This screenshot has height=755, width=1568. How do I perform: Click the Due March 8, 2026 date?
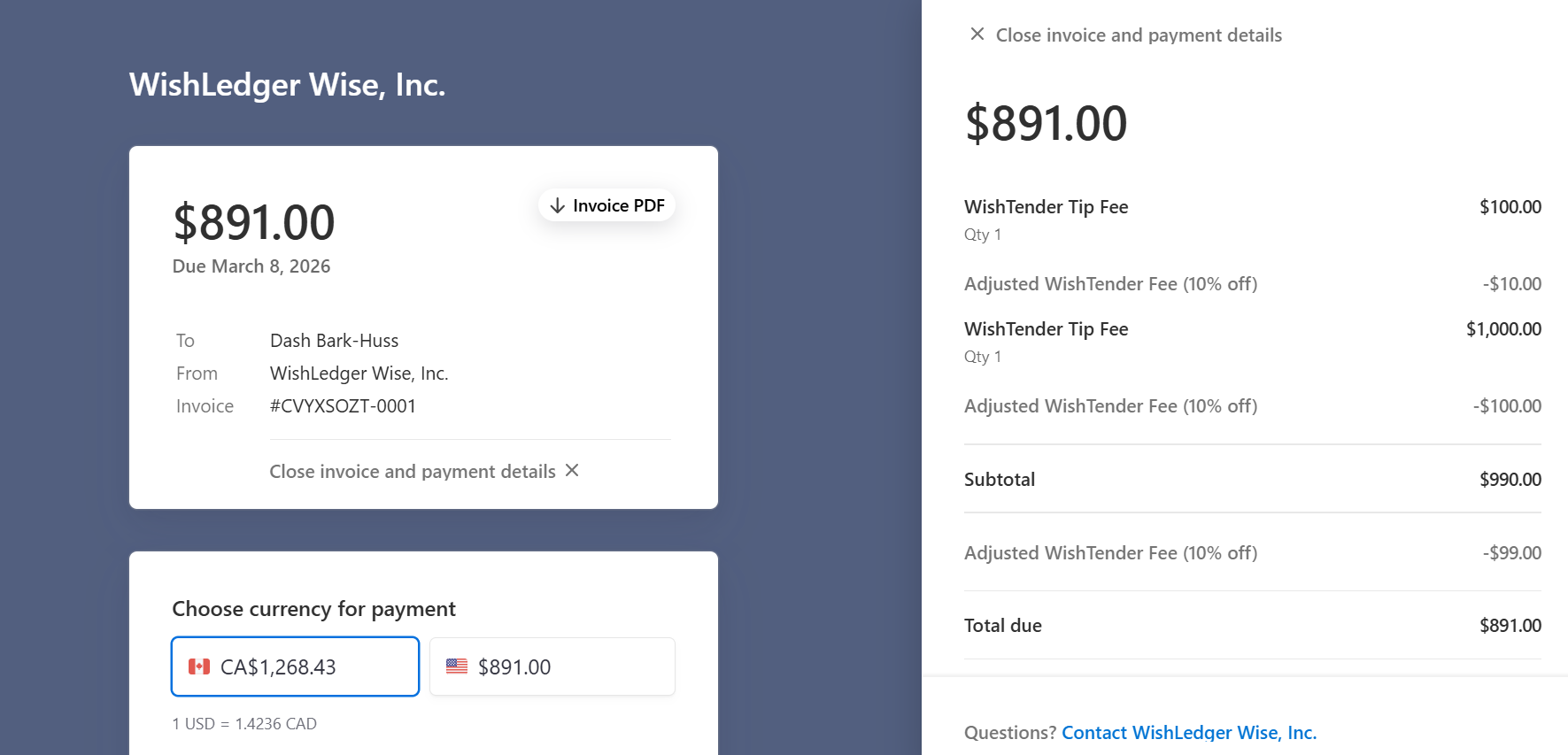click(x=251, y=266)
